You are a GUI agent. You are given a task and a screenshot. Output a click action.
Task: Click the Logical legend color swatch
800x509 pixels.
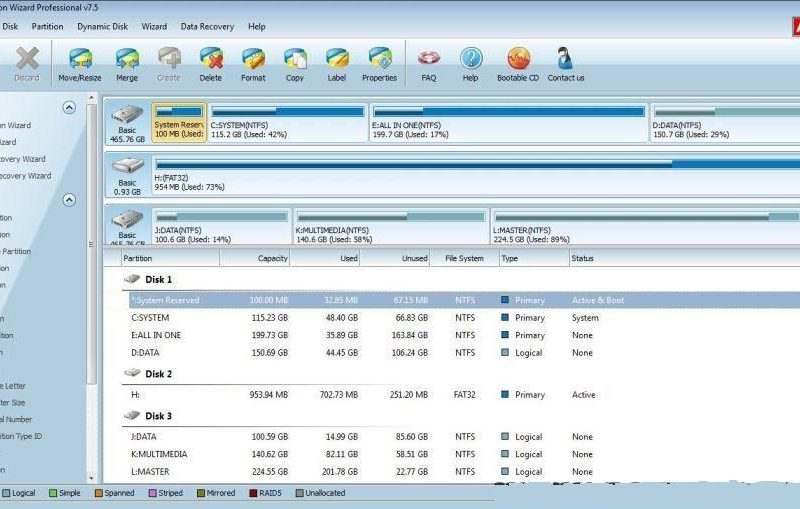pos(6,493)
